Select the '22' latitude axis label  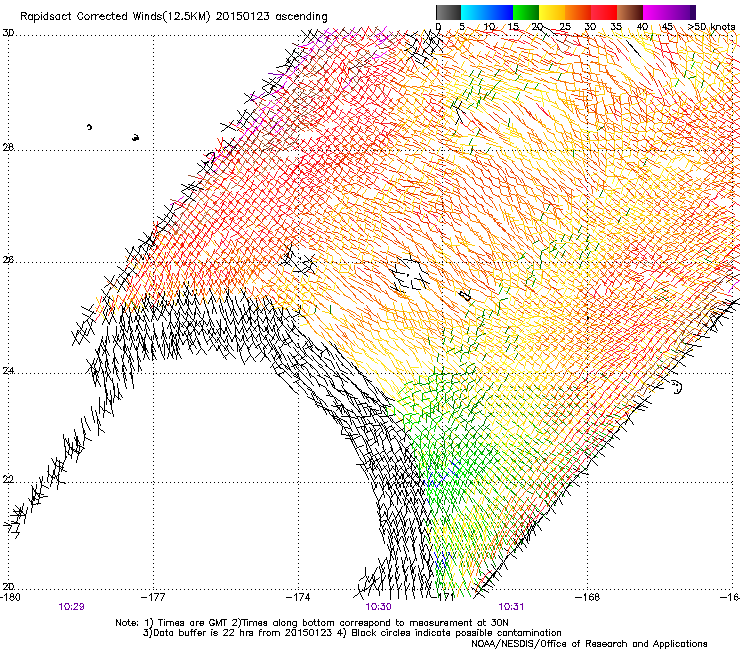point(8,480)
